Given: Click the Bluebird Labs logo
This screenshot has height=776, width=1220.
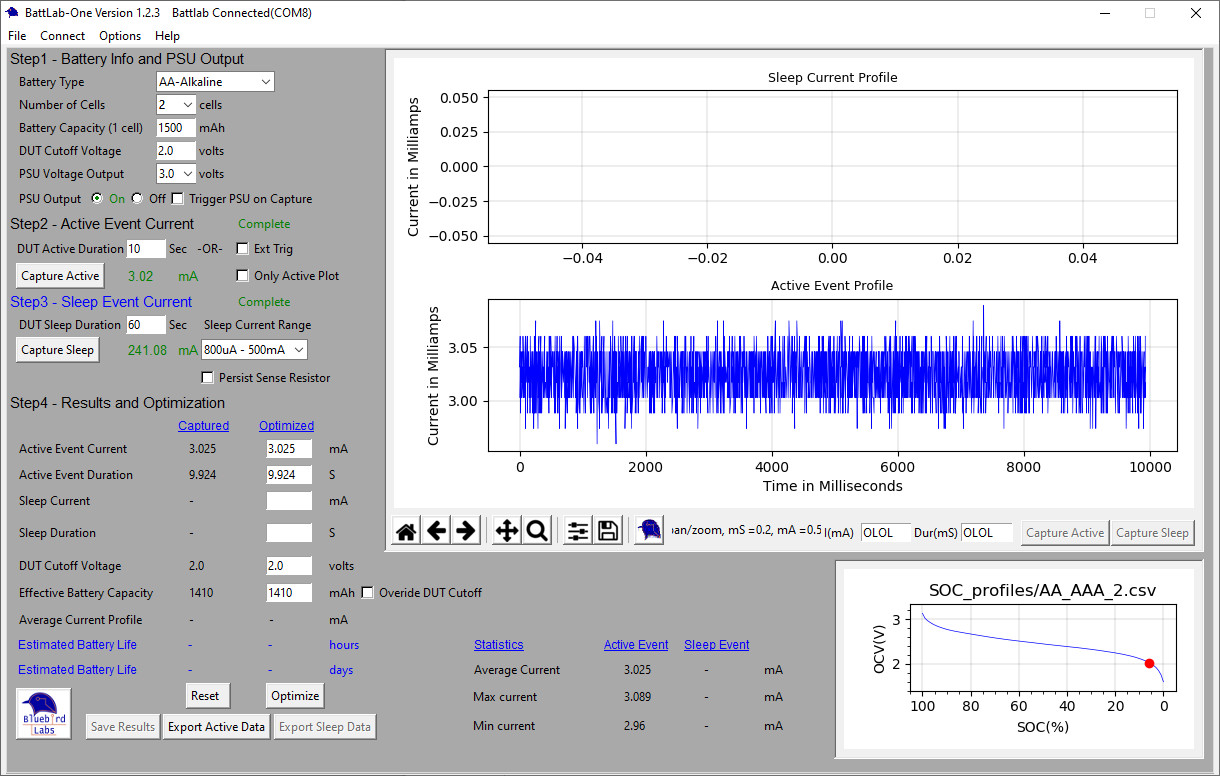Looking at the screenshot, I should 44,714.
